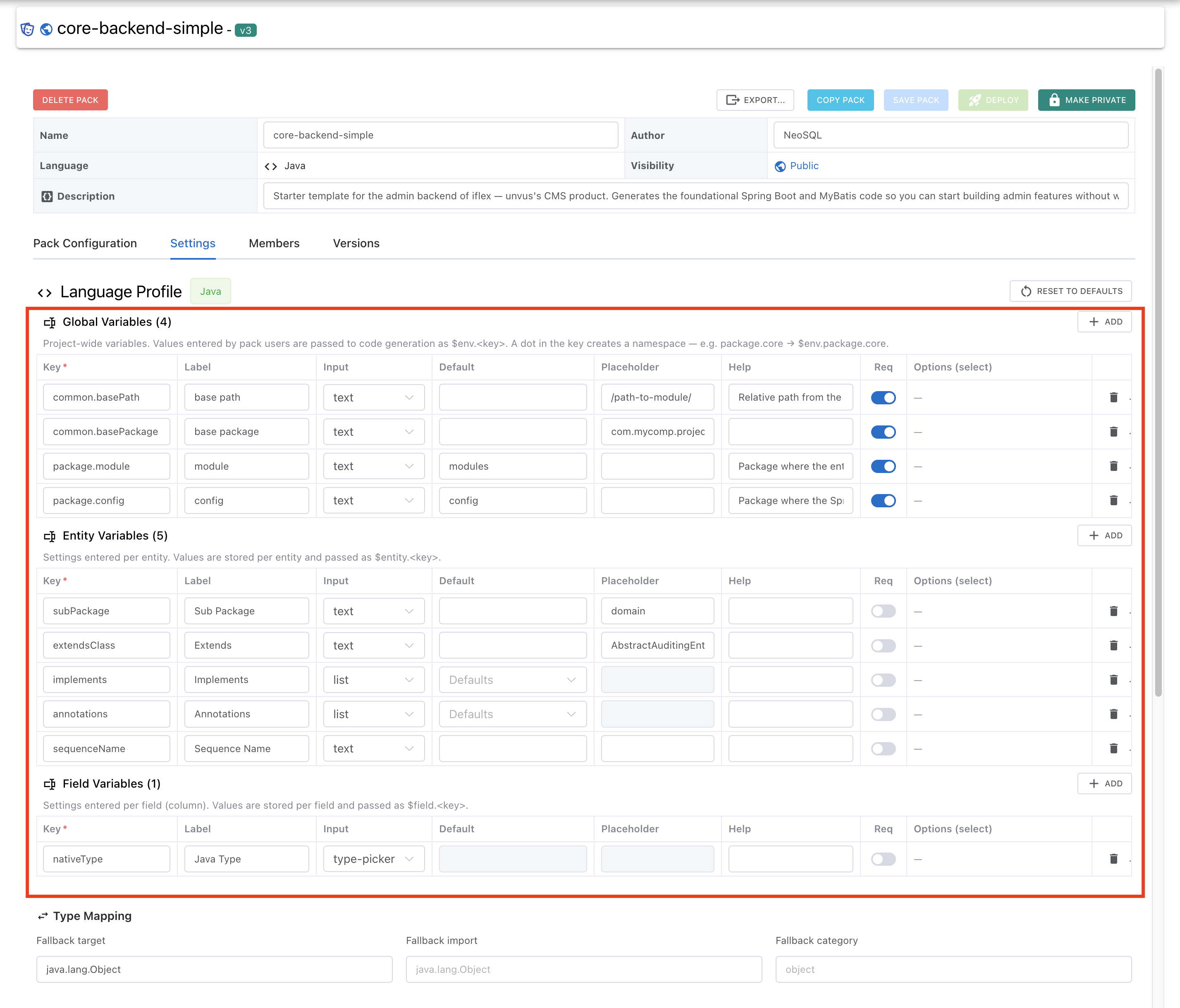
Task: Click the Copy Pack button
Action: click(x=840, y=100)
